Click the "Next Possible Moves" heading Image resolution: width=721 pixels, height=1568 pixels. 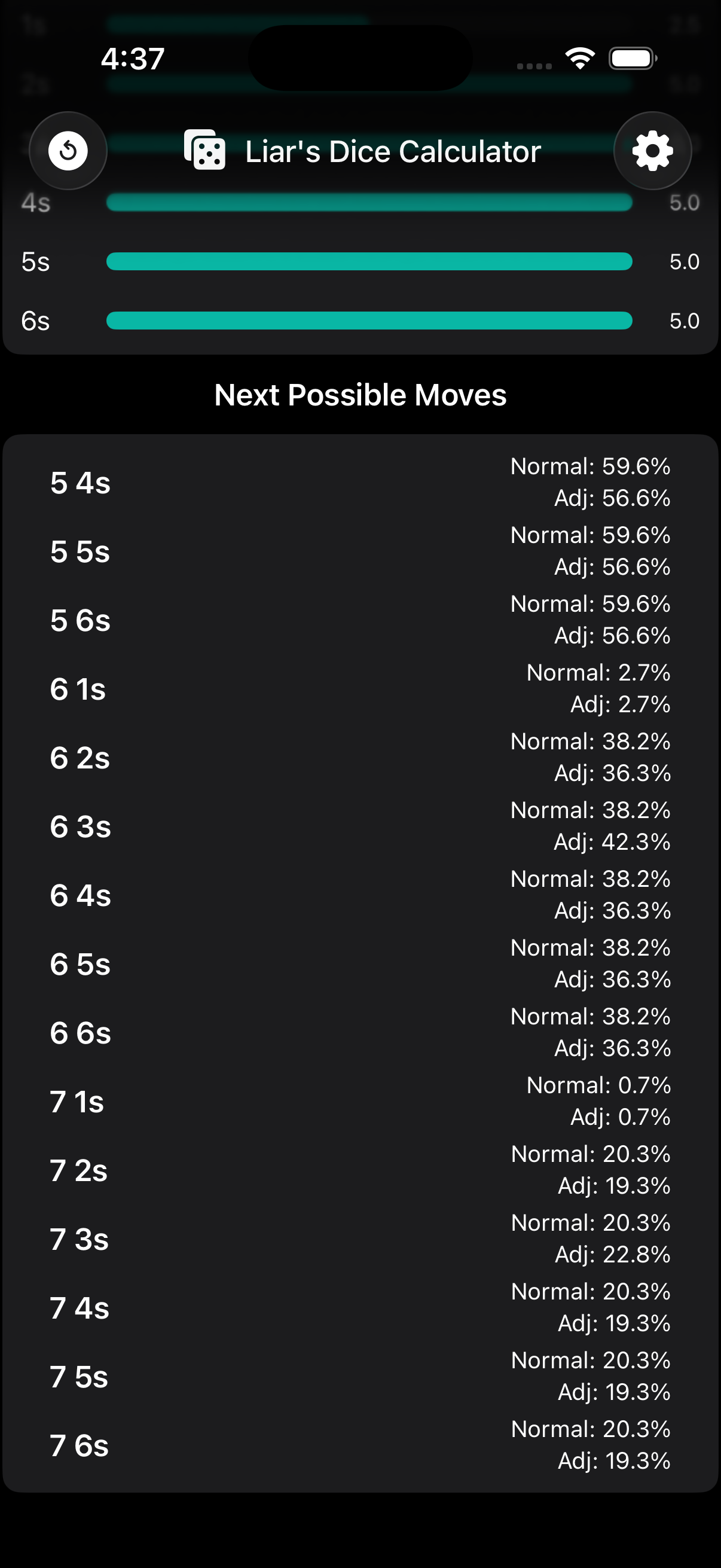tap(360, 395)
